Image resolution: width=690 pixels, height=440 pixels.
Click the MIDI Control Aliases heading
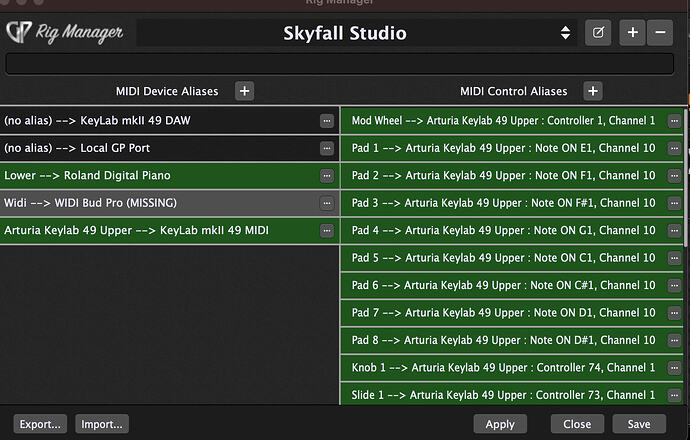click(514, 91)
